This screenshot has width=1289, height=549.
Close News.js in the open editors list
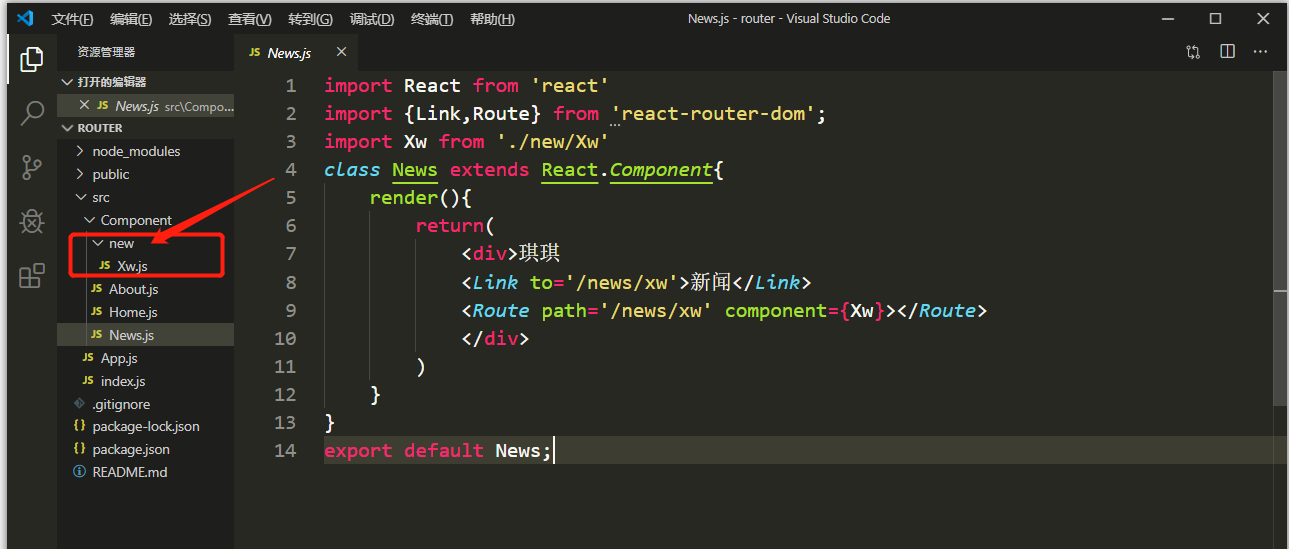point(84,105)
